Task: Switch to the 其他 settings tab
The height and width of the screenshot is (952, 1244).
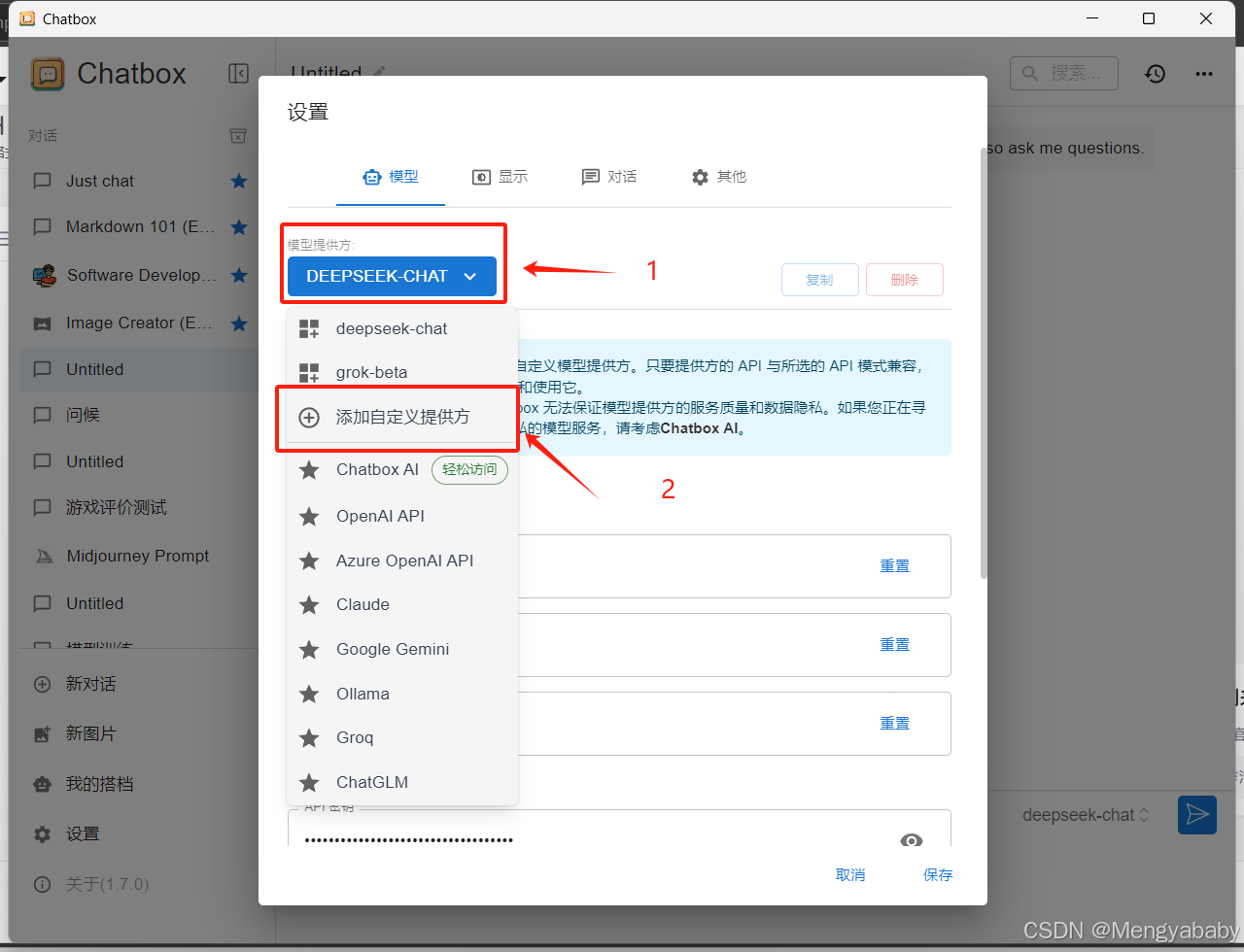Action: [719, 177]
